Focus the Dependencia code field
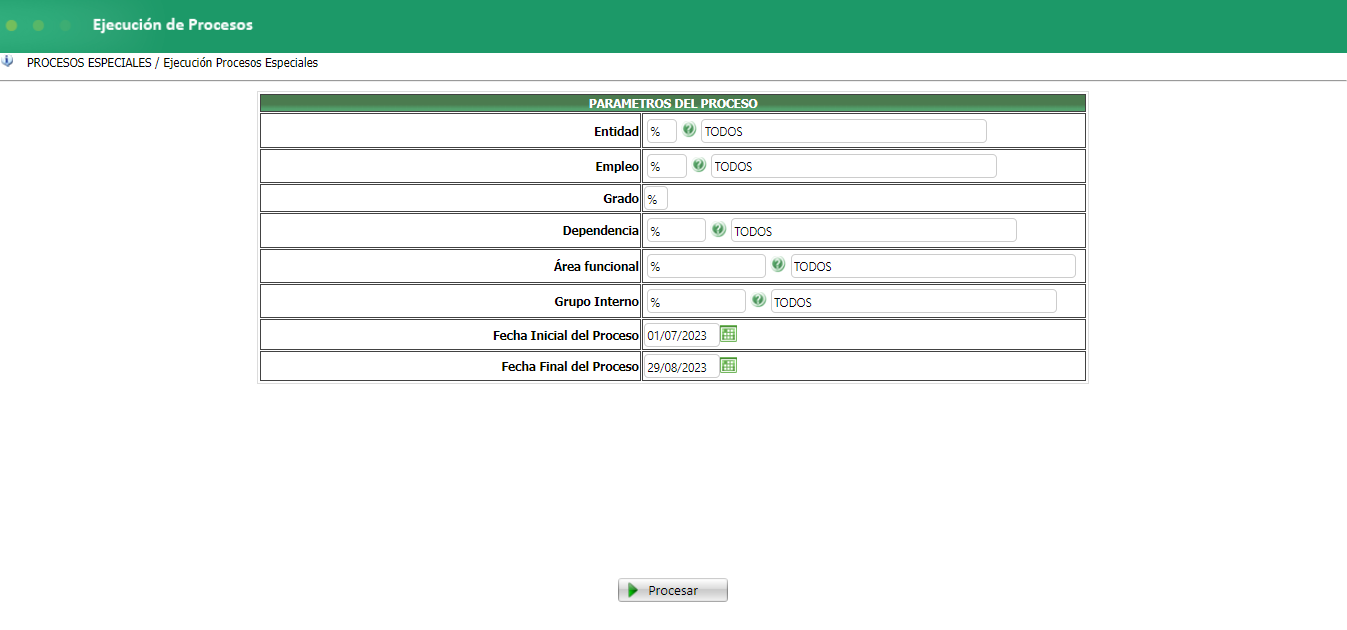 point(676,231)
